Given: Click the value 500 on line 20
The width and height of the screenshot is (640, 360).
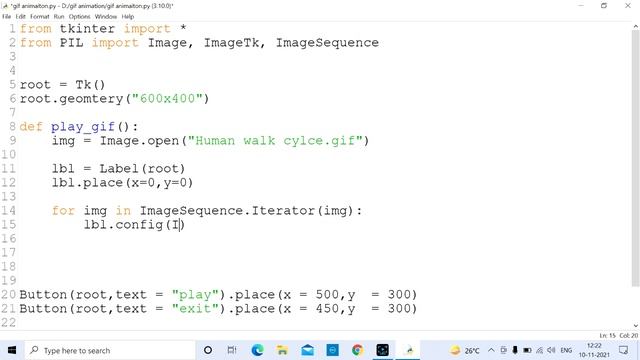Looking at the screenshot, I should click(x=327, y=295).
